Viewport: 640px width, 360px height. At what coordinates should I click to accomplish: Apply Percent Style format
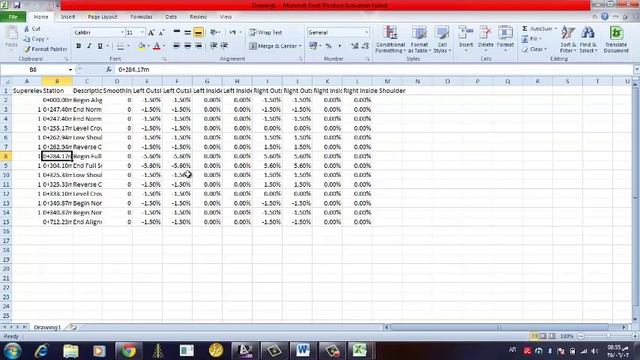(329, 46)
